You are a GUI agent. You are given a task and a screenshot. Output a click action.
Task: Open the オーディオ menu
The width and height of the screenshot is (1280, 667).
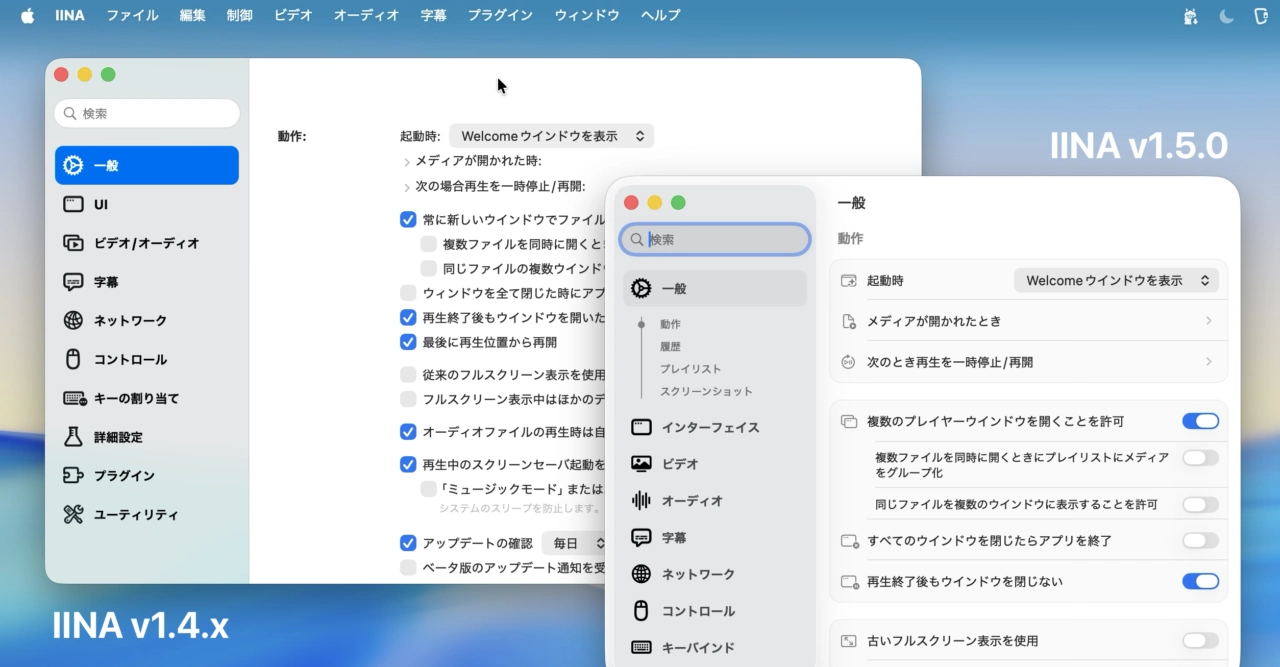tap(366, 15)
